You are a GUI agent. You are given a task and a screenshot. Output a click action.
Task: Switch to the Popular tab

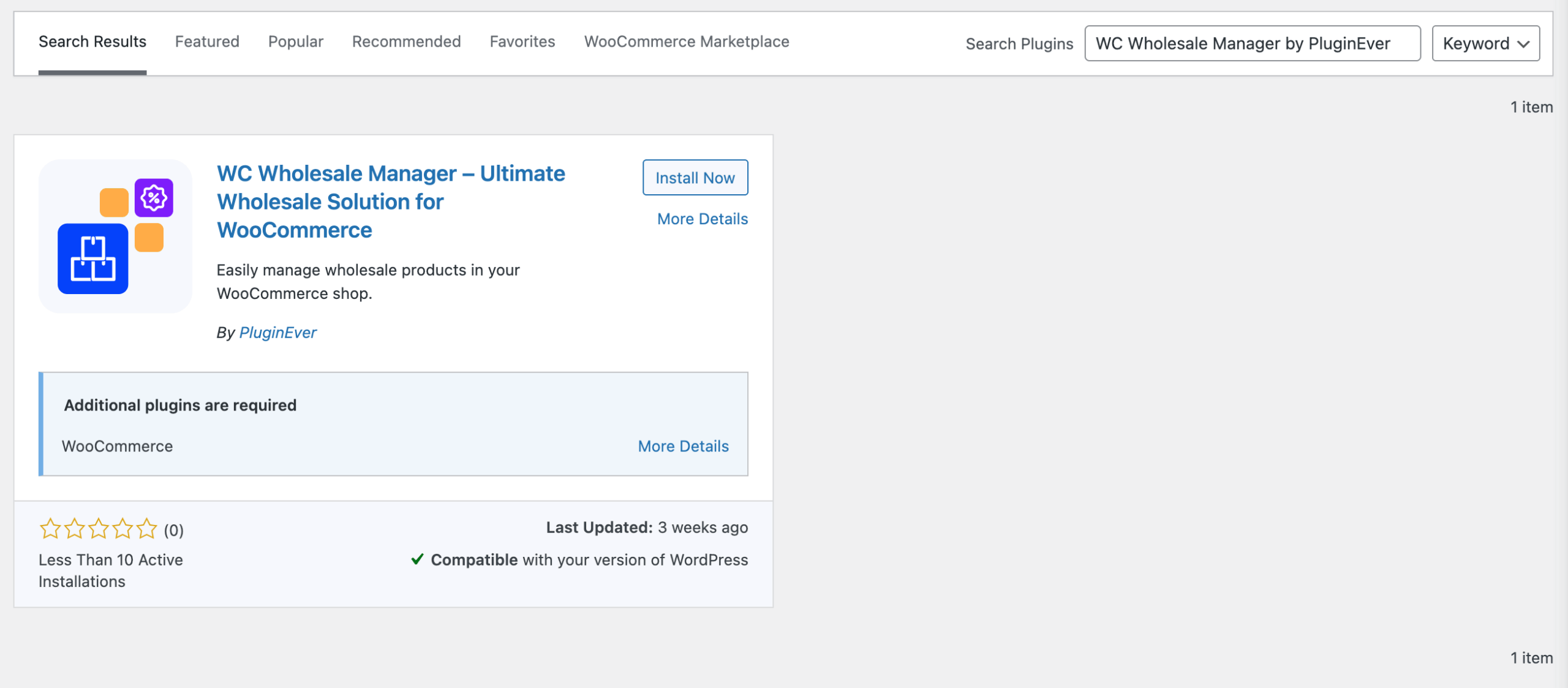pyautogui.click(x=295, y=42)
